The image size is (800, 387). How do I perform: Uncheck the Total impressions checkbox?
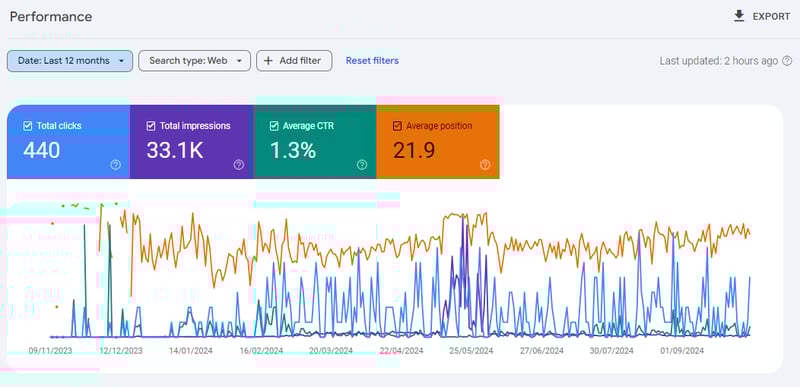pos(151,126)
